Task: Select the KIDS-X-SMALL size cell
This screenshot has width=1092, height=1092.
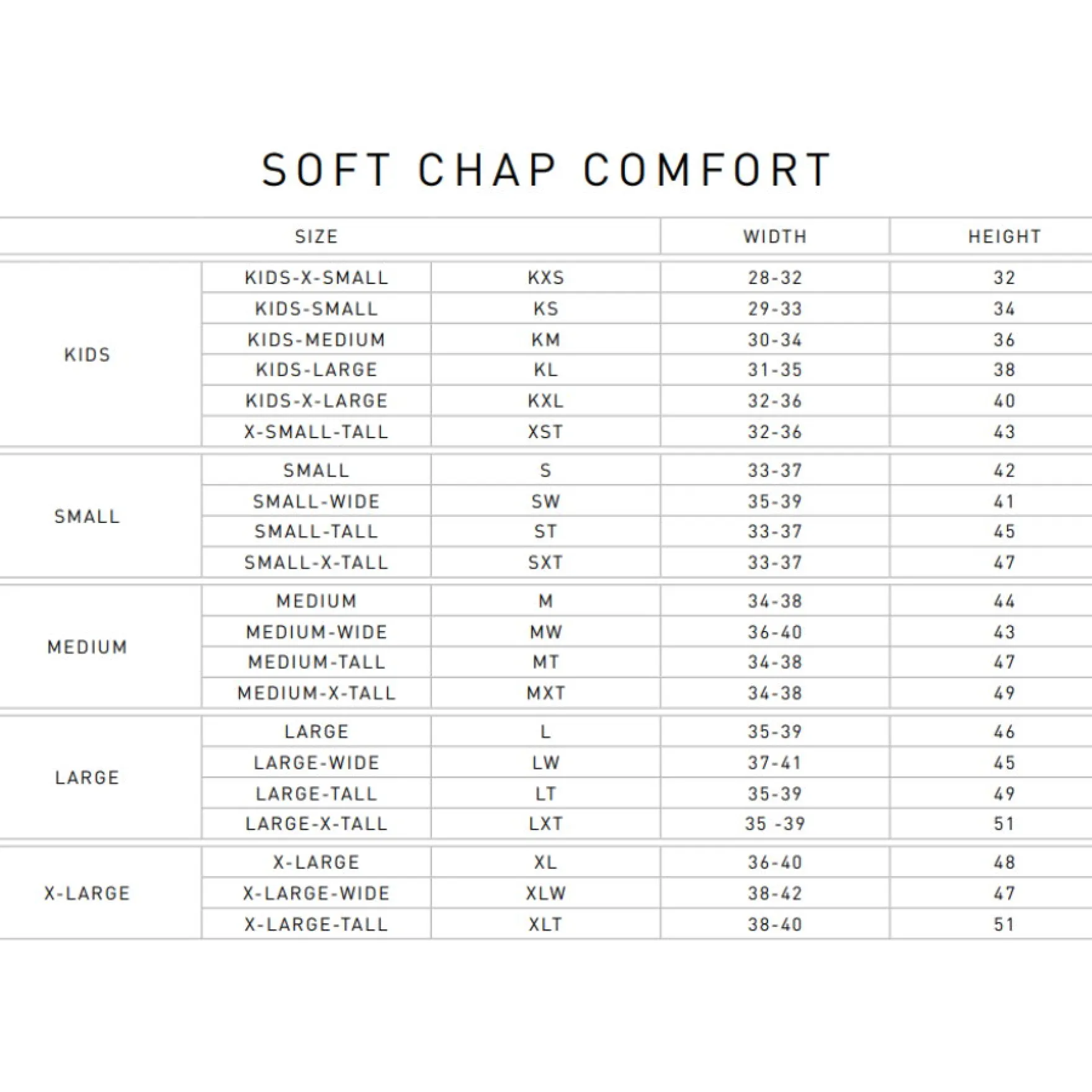Action: [316, 277]
